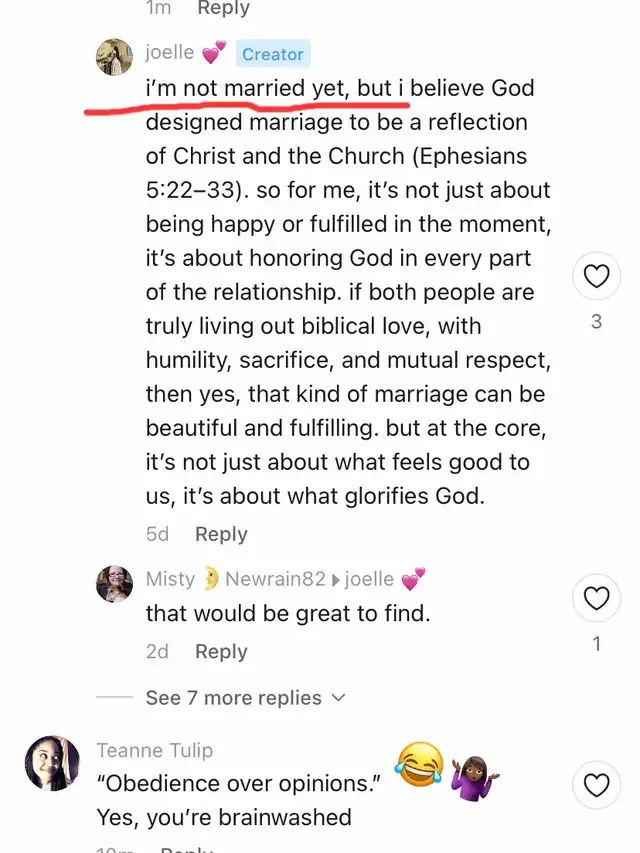640x853 pixels.
Task: Select Teanne's 'Obedience over opinions' comment text
Action: point(238,785)
